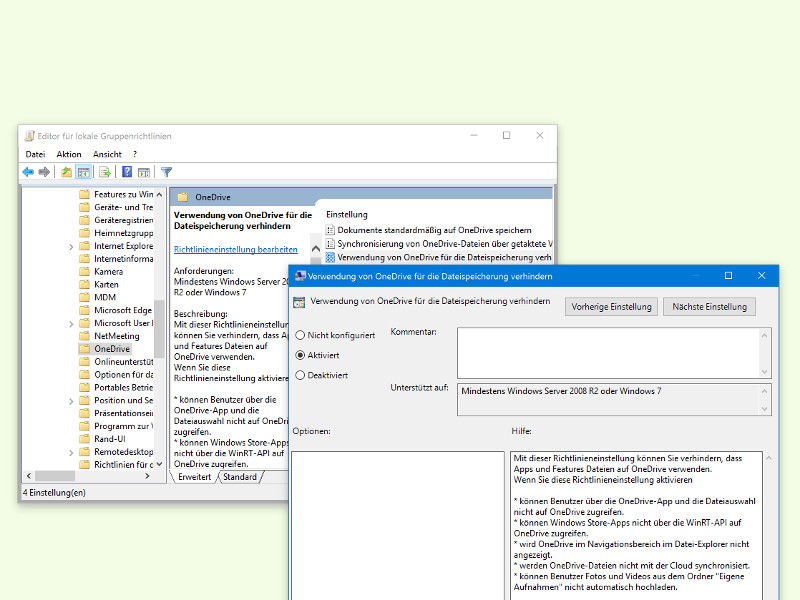The width and height of the screenshot is (800, 600).
Task: Click into the Kommentar text field
Action: (608, 353)
